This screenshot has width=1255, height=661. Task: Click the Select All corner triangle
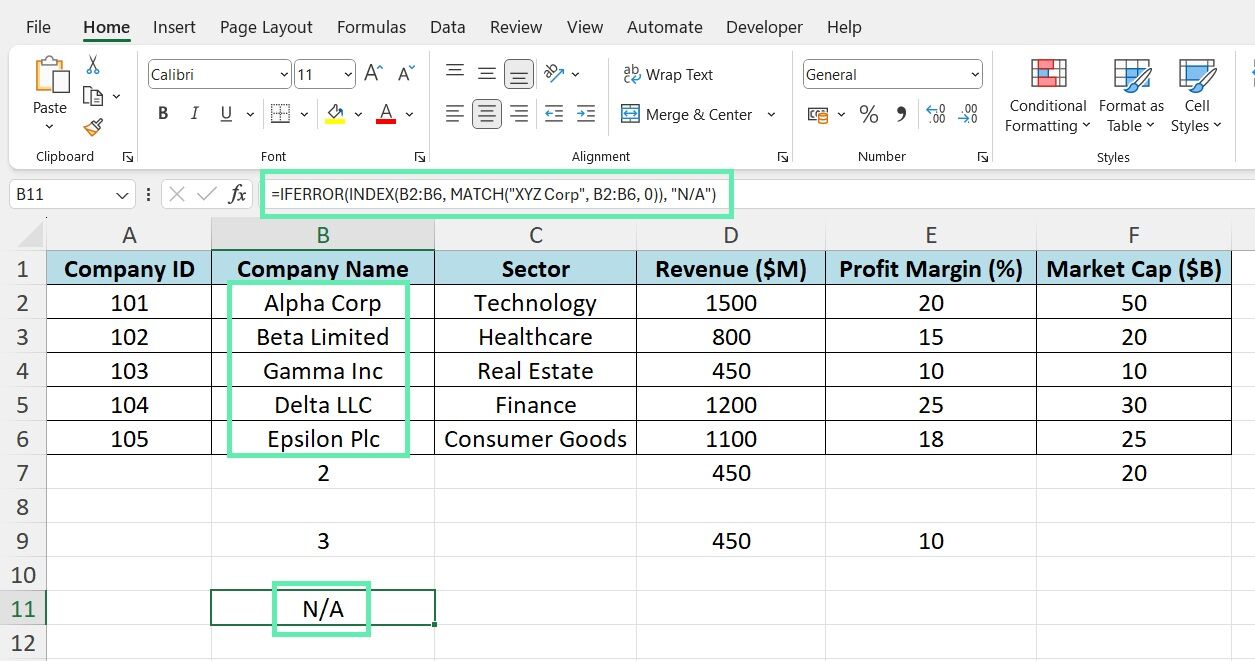(x=31, y=235)
